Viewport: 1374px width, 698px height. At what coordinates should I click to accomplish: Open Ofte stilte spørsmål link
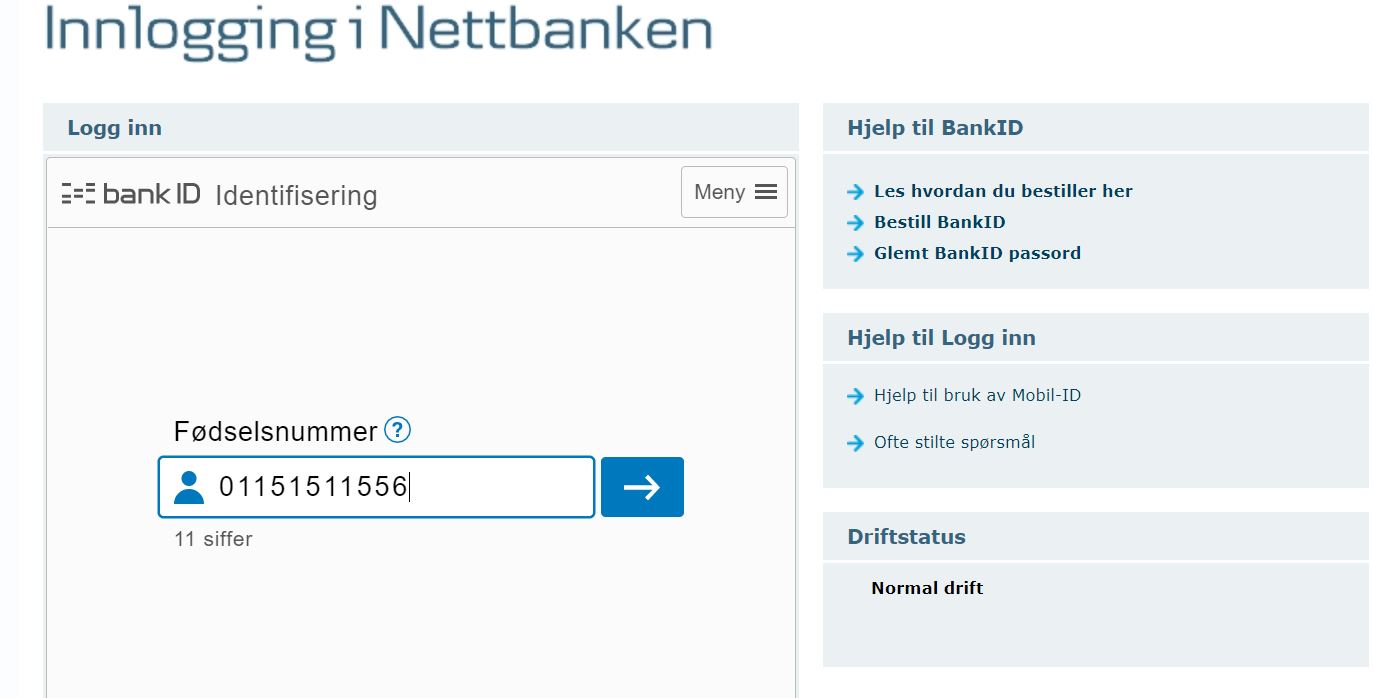point(954,442)
